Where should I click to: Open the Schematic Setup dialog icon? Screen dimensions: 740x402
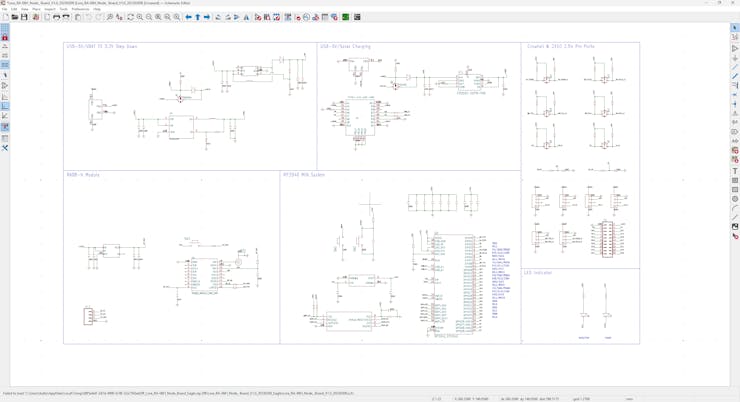[x=36, y=17]
